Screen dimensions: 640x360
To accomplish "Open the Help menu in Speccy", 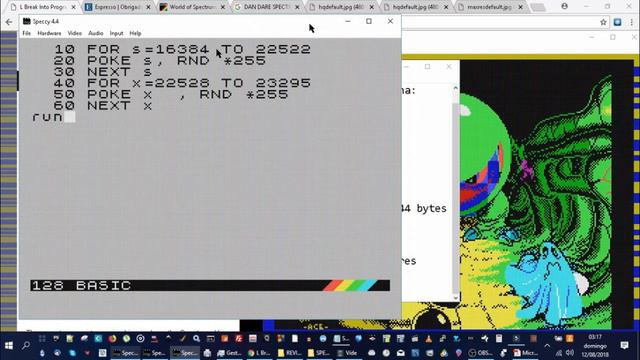I will pyautogui.click(x=135, y=33).
